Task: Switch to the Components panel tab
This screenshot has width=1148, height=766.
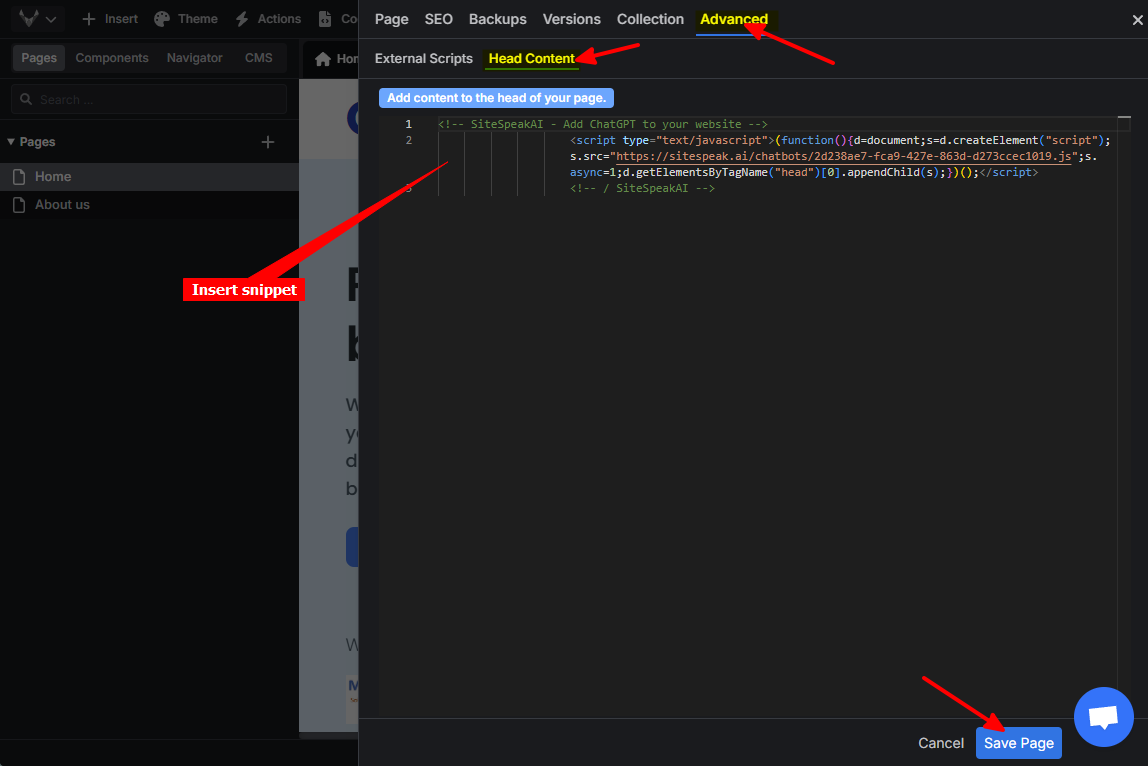Action: [x=112, y=58]
